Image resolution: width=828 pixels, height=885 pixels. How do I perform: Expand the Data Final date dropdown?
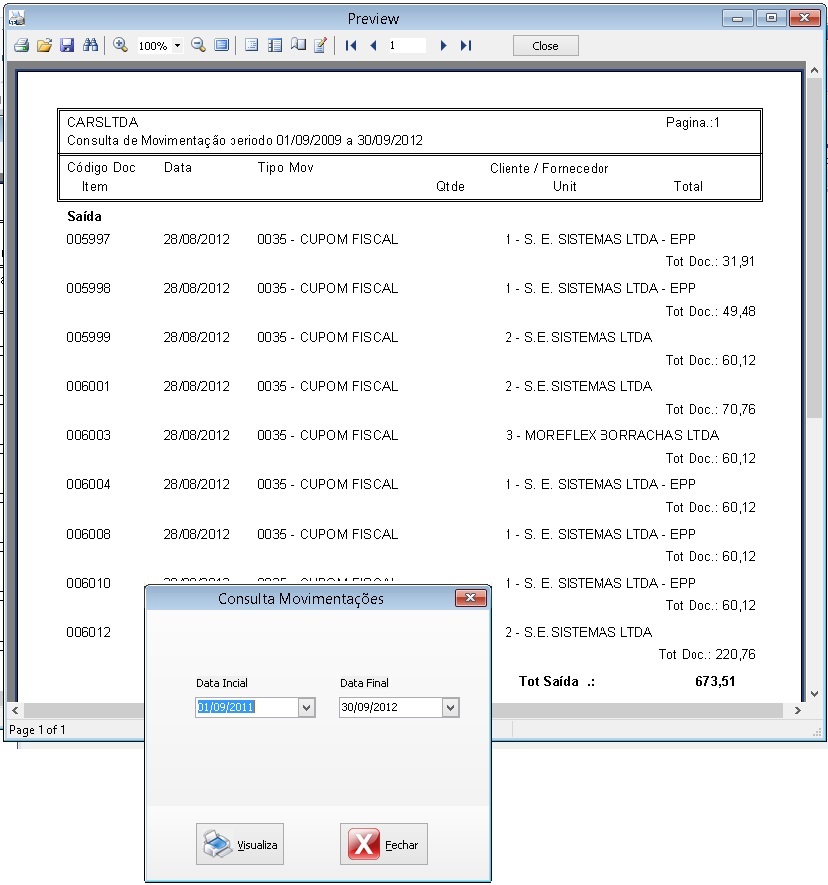pos(450,708)
